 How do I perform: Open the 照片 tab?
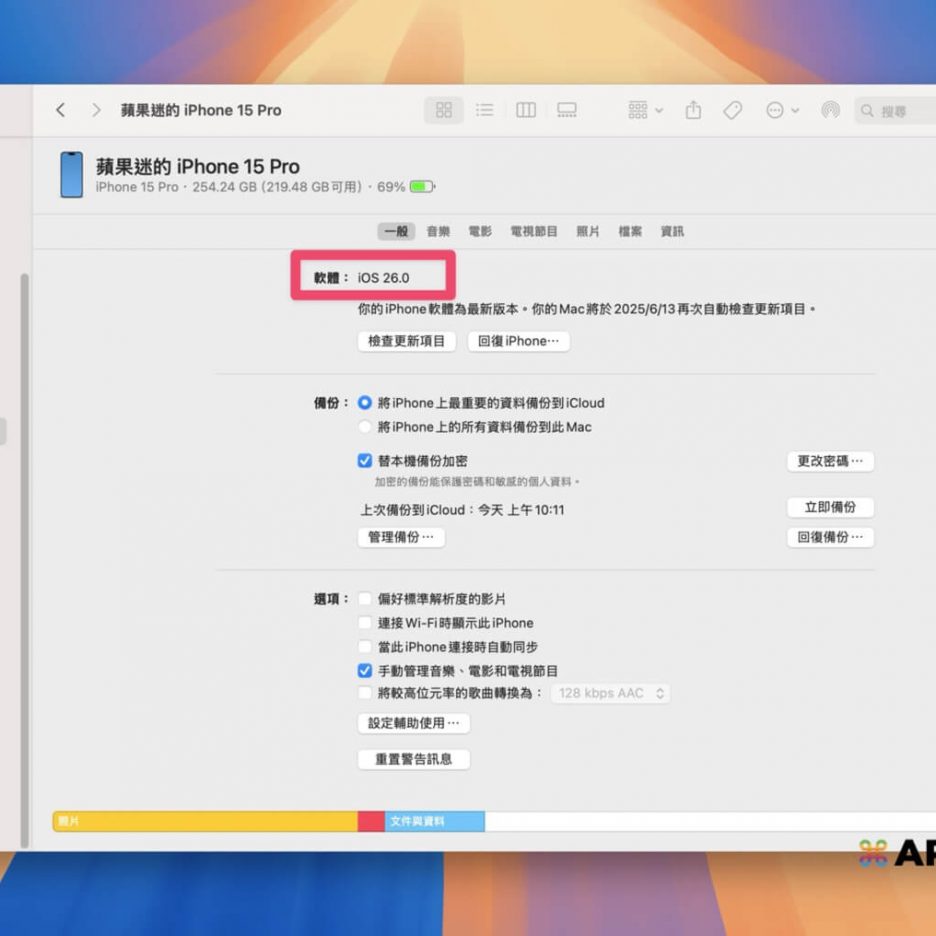click(x=588, y=231)
